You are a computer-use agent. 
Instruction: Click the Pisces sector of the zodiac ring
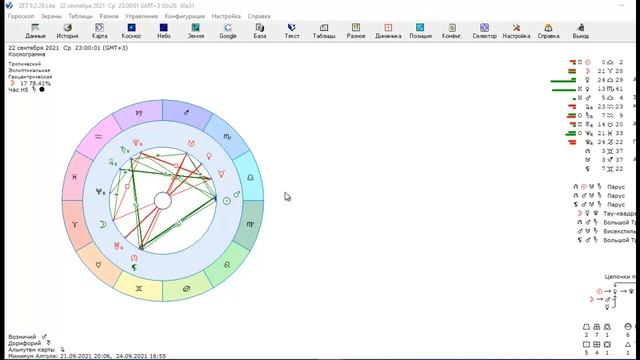click(x=75, y=177)
